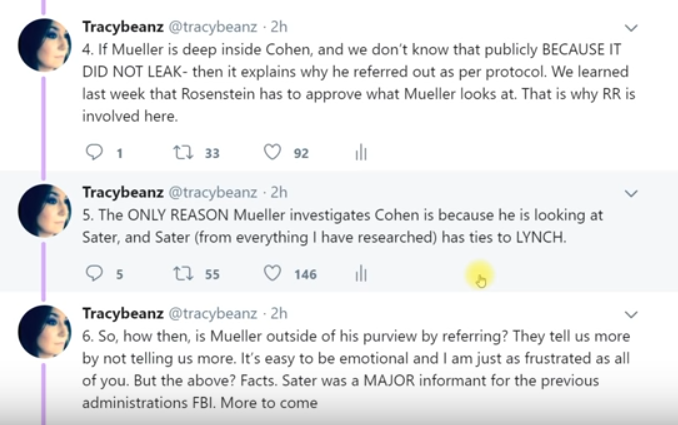Click @tracybeanz handle on tweet 5
This screenshot has height=425, width=678.
click(x=208, y=192)
